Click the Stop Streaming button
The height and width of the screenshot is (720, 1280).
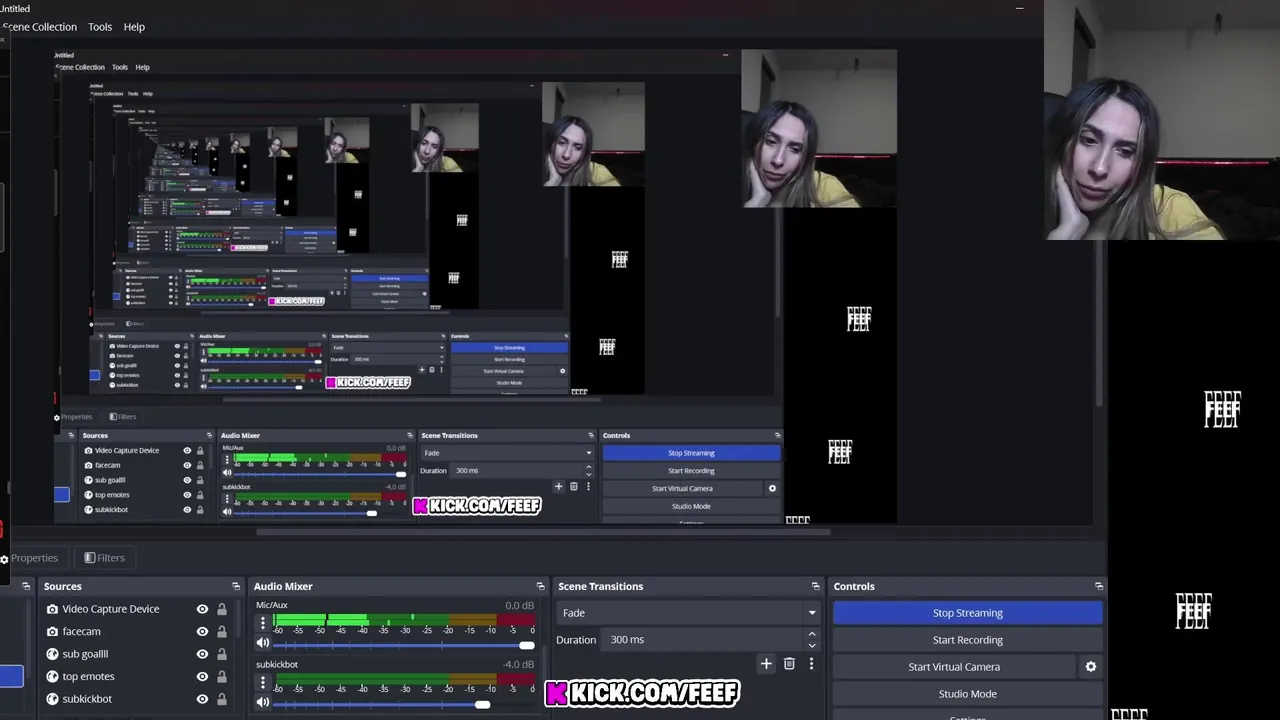click(x=967, y=613)
